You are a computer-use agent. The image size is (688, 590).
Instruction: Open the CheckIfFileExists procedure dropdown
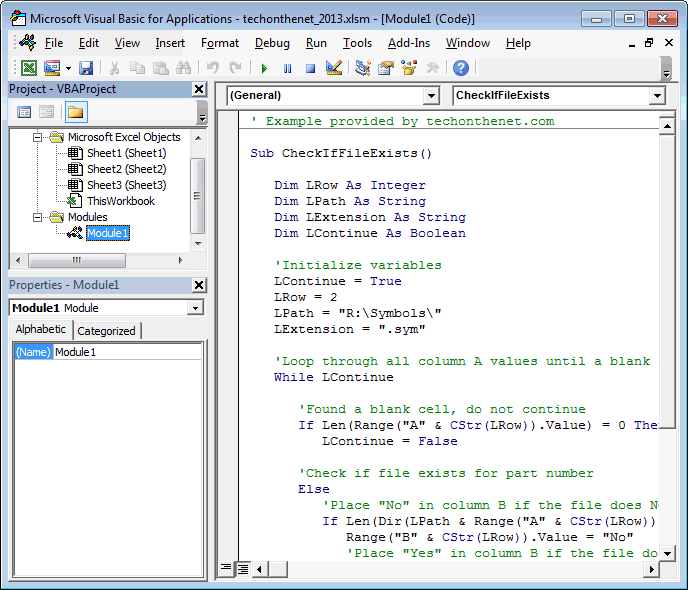559,96
